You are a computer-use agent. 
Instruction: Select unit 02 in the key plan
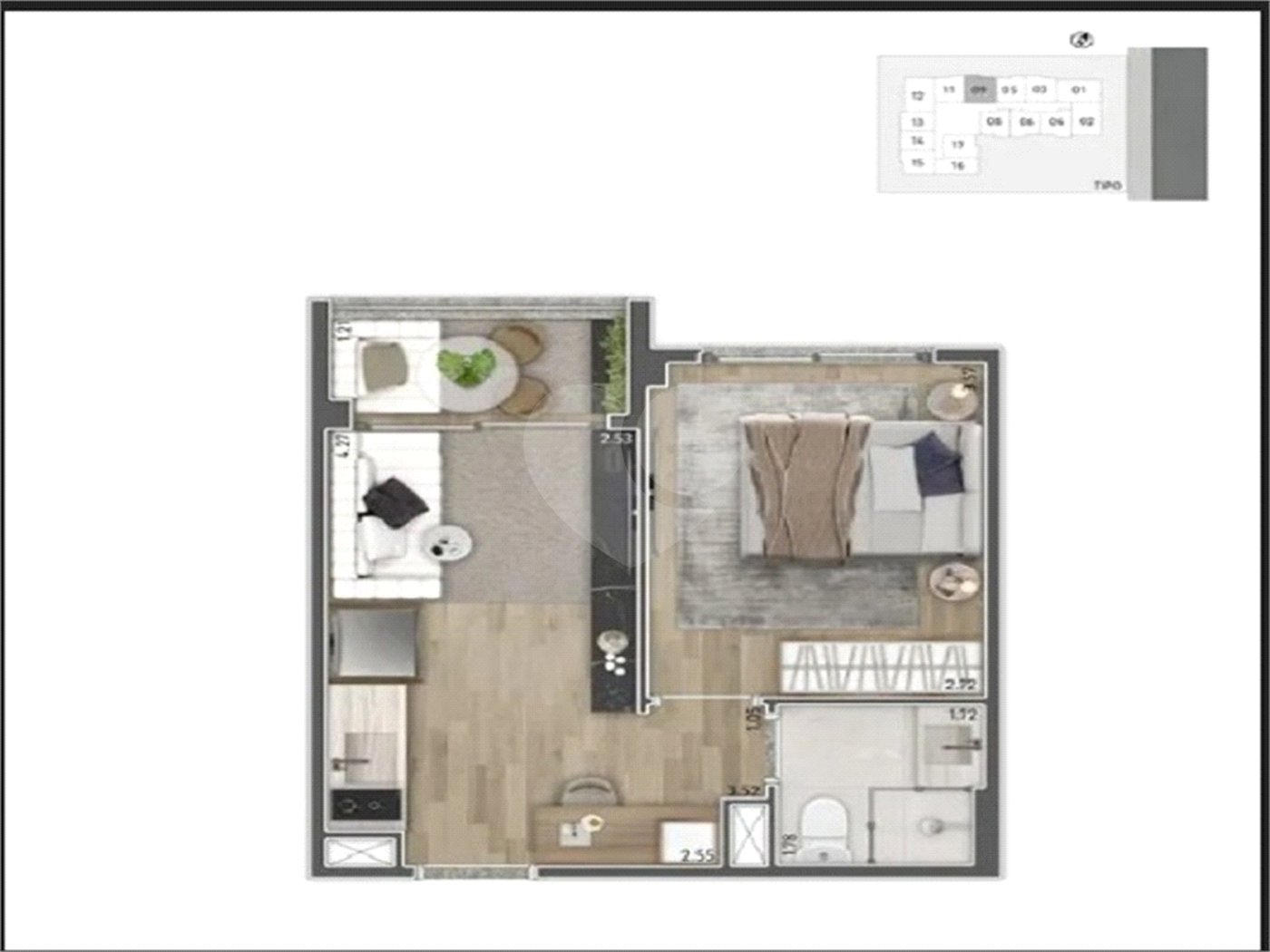(1087, 121)
